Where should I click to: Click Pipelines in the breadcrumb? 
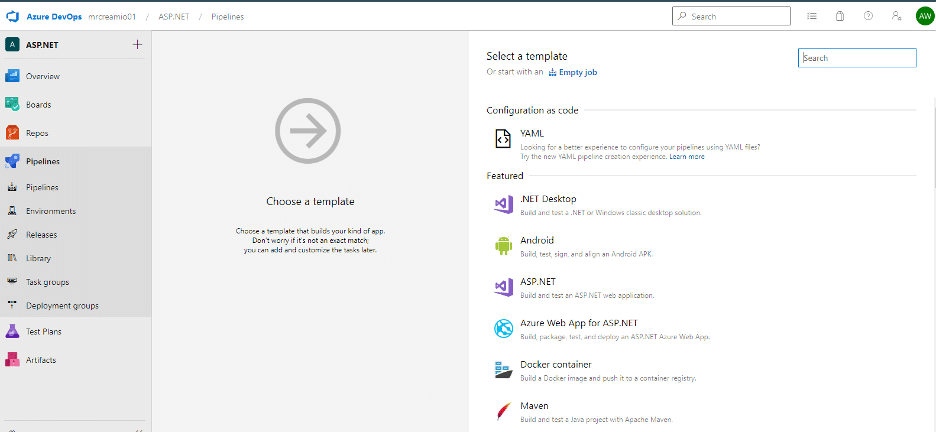(227, 17)
